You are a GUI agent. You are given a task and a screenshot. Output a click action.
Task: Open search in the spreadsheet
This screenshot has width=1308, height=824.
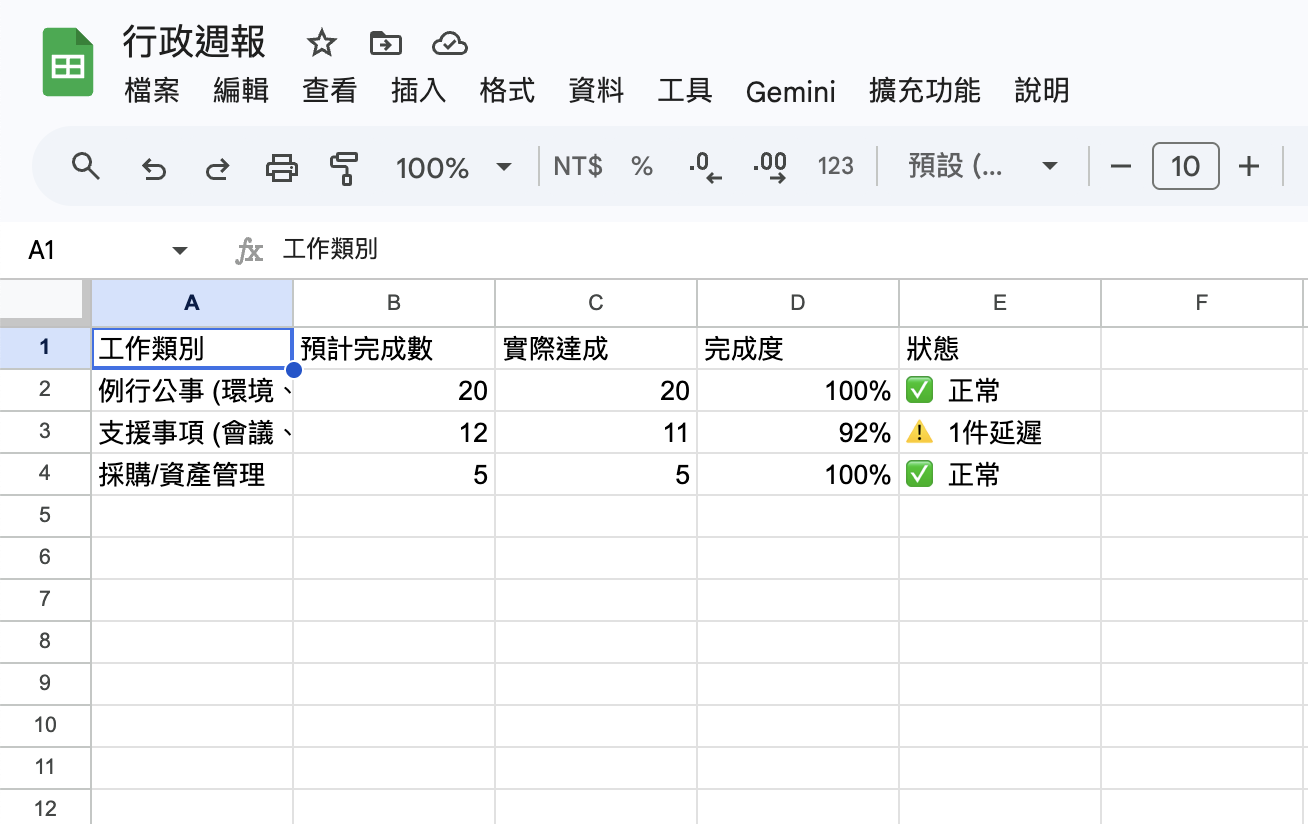click(85, 168)
